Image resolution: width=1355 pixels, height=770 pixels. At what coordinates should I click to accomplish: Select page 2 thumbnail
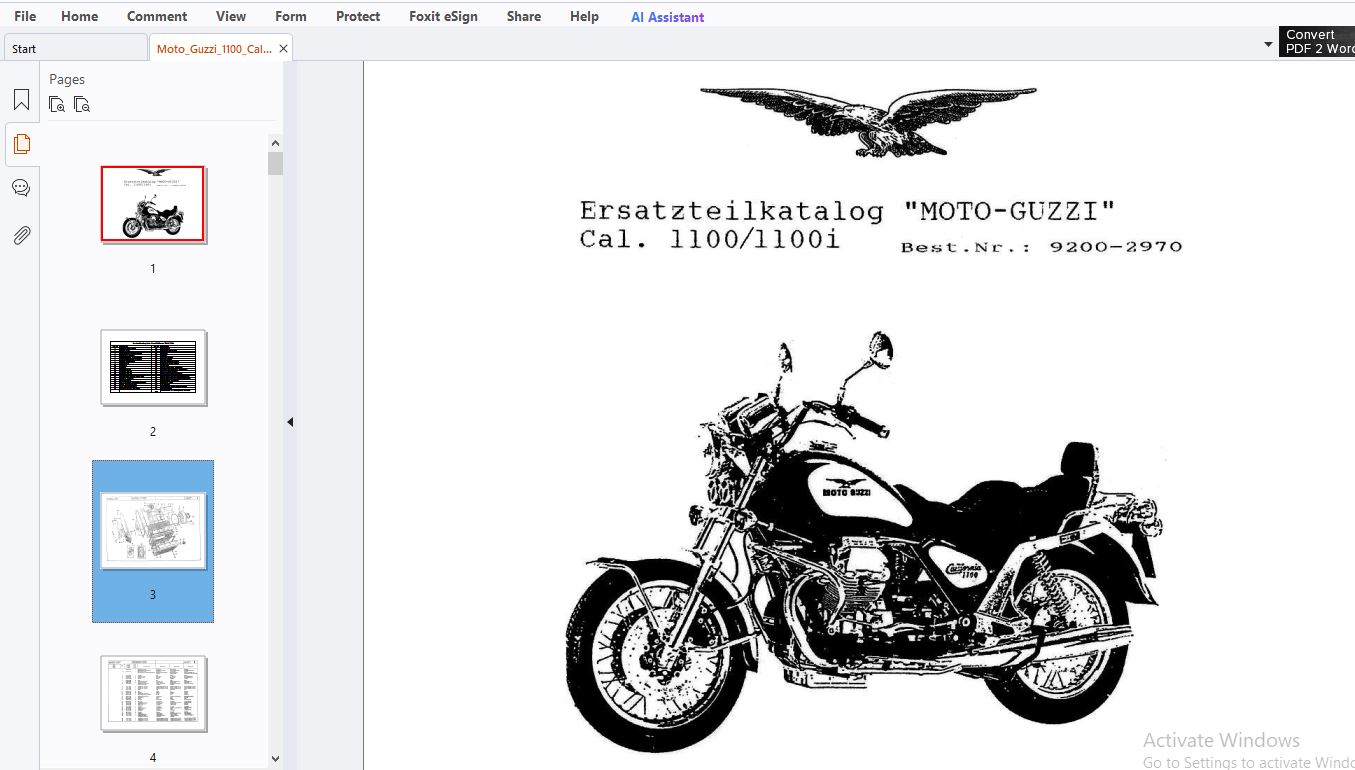153,367
